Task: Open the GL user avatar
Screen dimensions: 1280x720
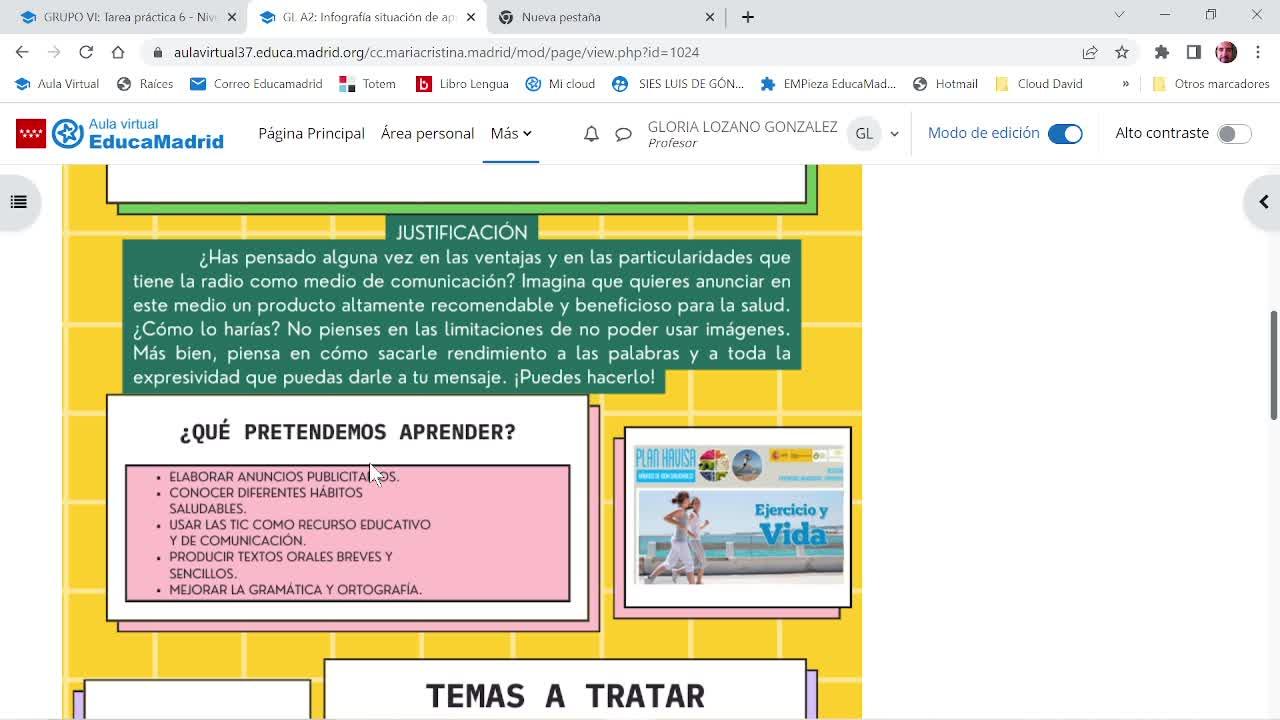Action: tap(864, 133)
